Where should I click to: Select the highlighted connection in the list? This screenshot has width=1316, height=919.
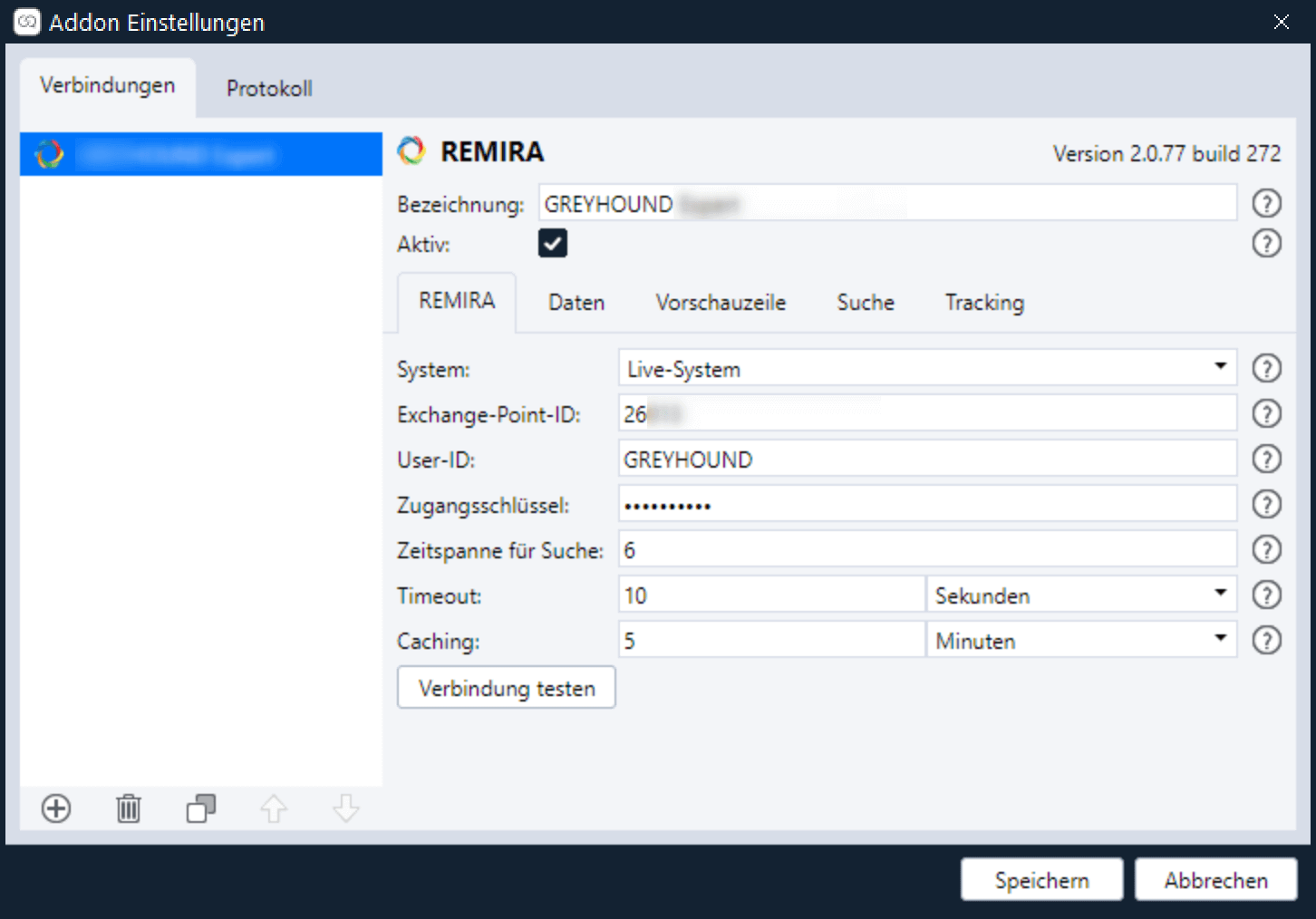pyautogui.click(x=201, y=154)
